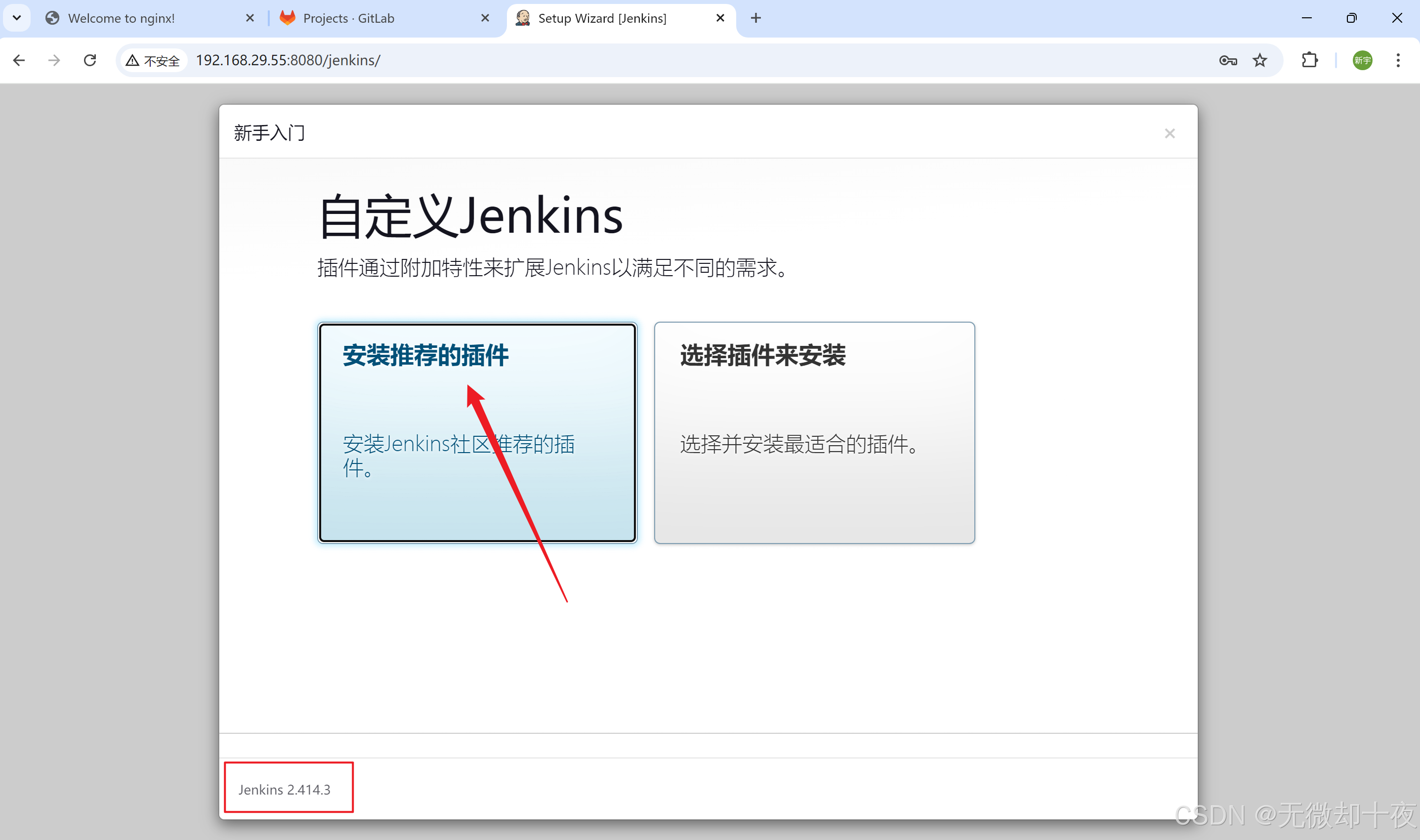Image resolution: width=1420 pixels, height=840 pixels.
Task: Close the Setup Wizard Jenkins tab
Action: pyautogui.click(x=720, y=18)
